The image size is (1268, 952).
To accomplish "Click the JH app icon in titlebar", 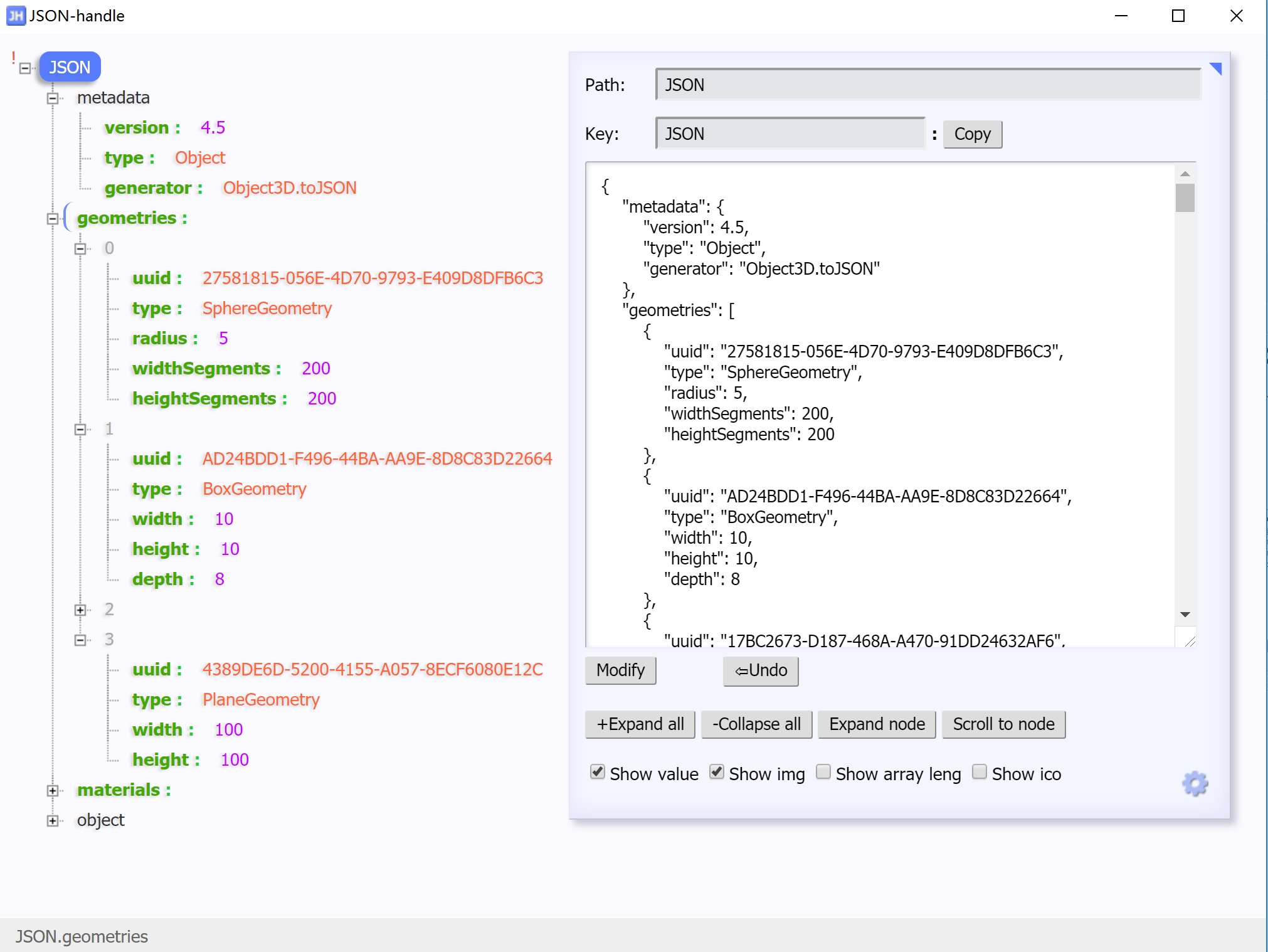I will coord(15,16).
